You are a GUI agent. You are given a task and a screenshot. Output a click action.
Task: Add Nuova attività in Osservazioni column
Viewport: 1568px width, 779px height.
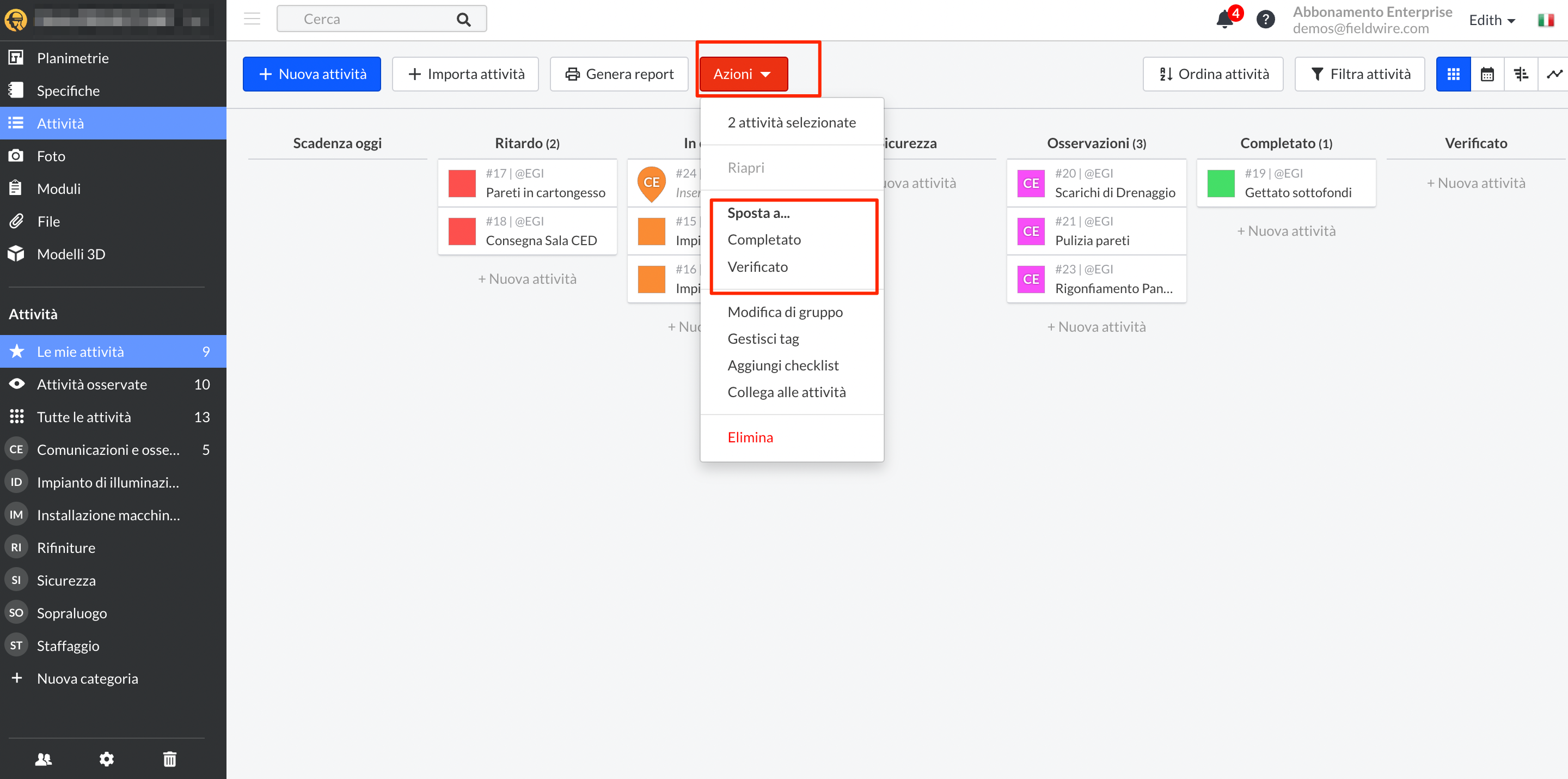click(x=1097, y=327)
